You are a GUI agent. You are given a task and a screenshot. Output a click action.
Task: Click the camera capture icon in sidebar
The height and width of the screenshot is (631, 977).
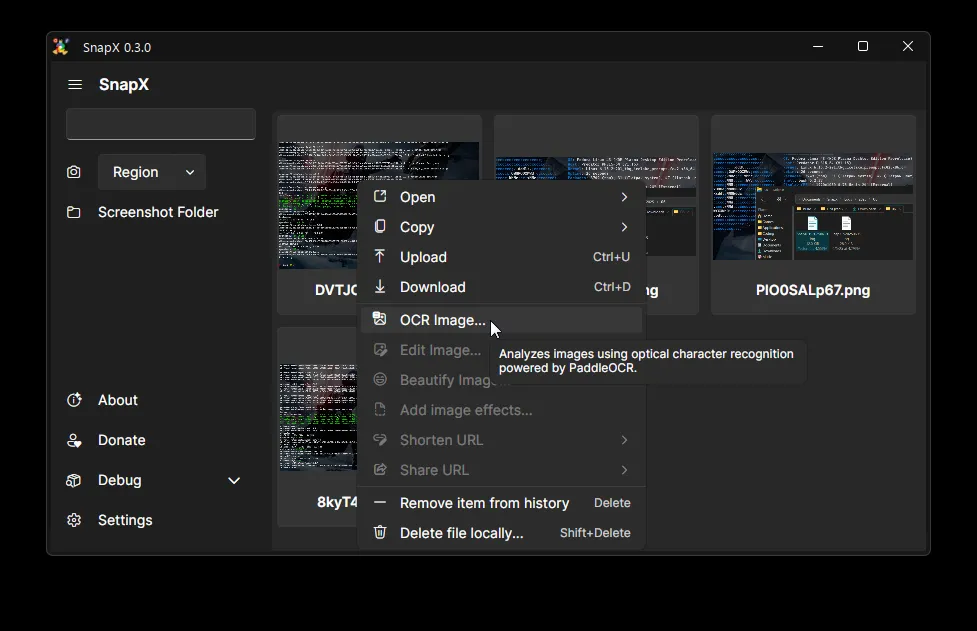(74, 172)
